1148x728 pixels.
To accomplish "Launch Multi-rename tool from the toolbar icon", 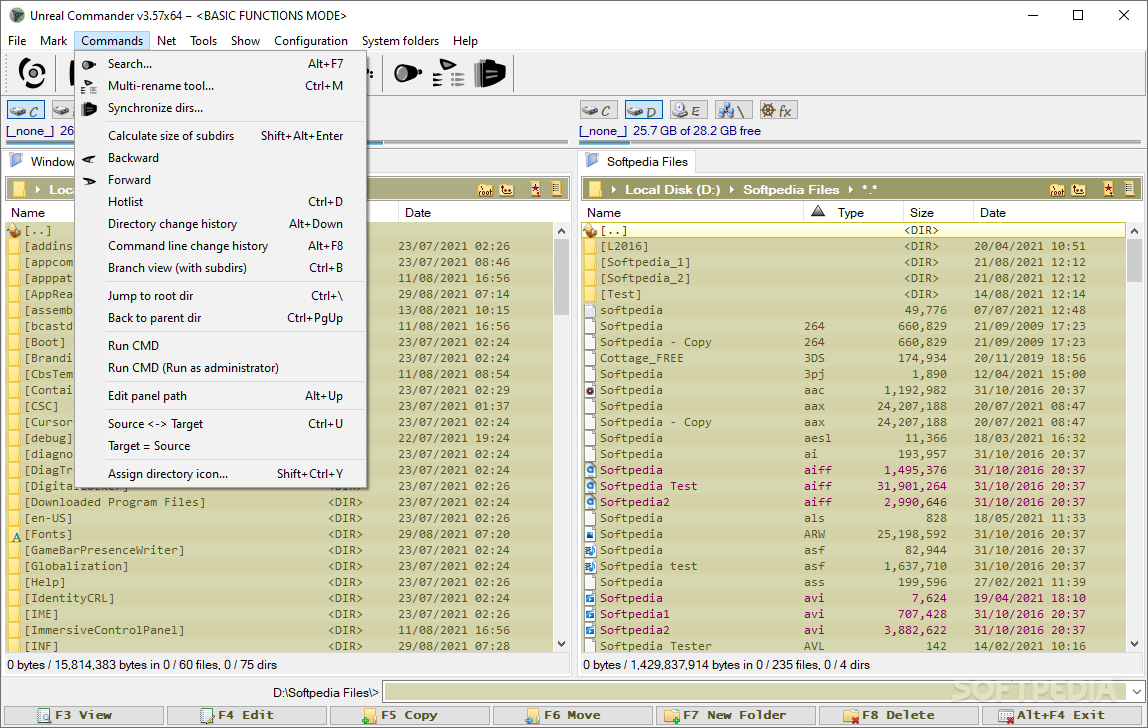I will pos(448,73).
